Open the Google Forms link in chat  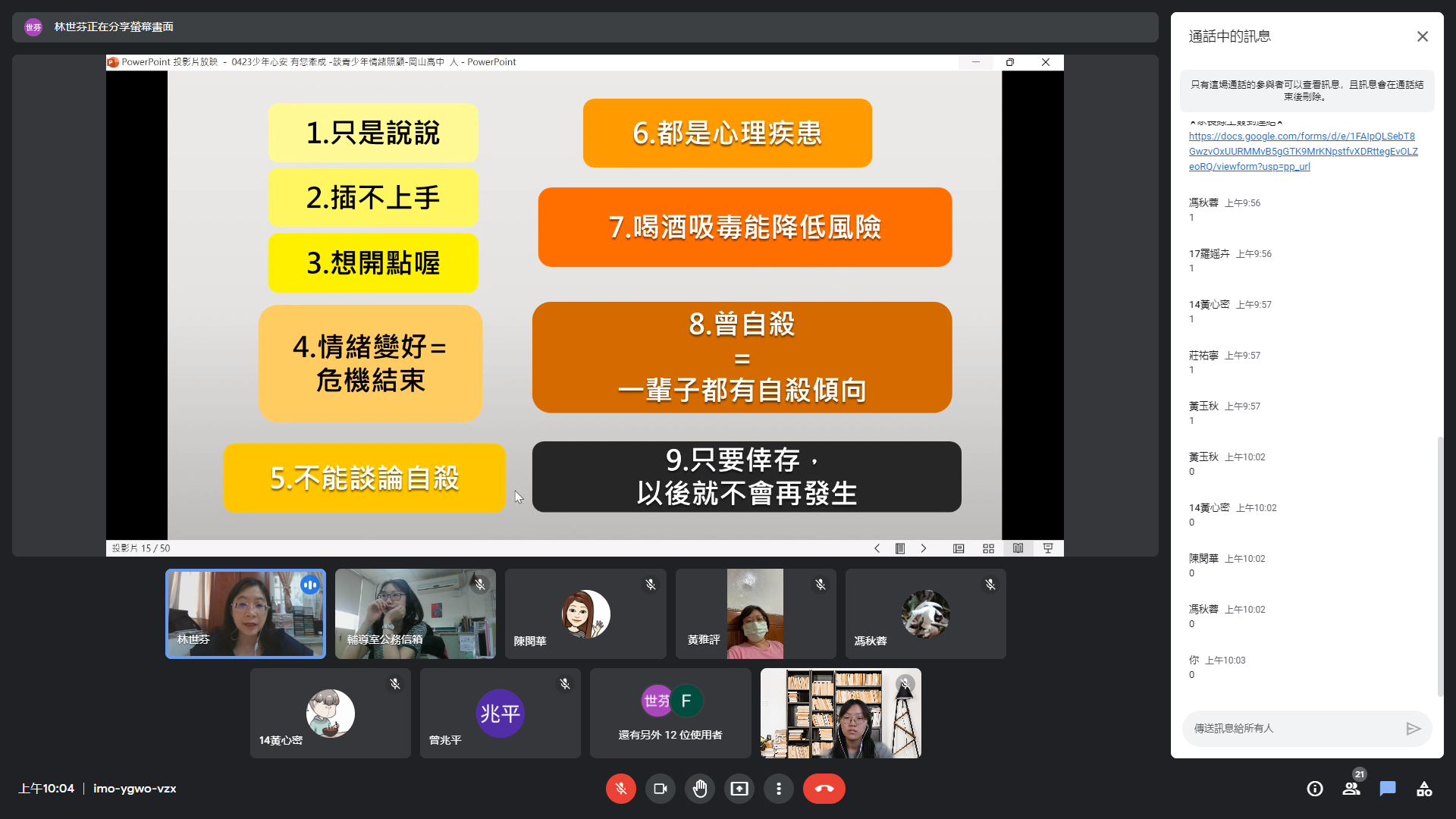[x=1303, y=151]
